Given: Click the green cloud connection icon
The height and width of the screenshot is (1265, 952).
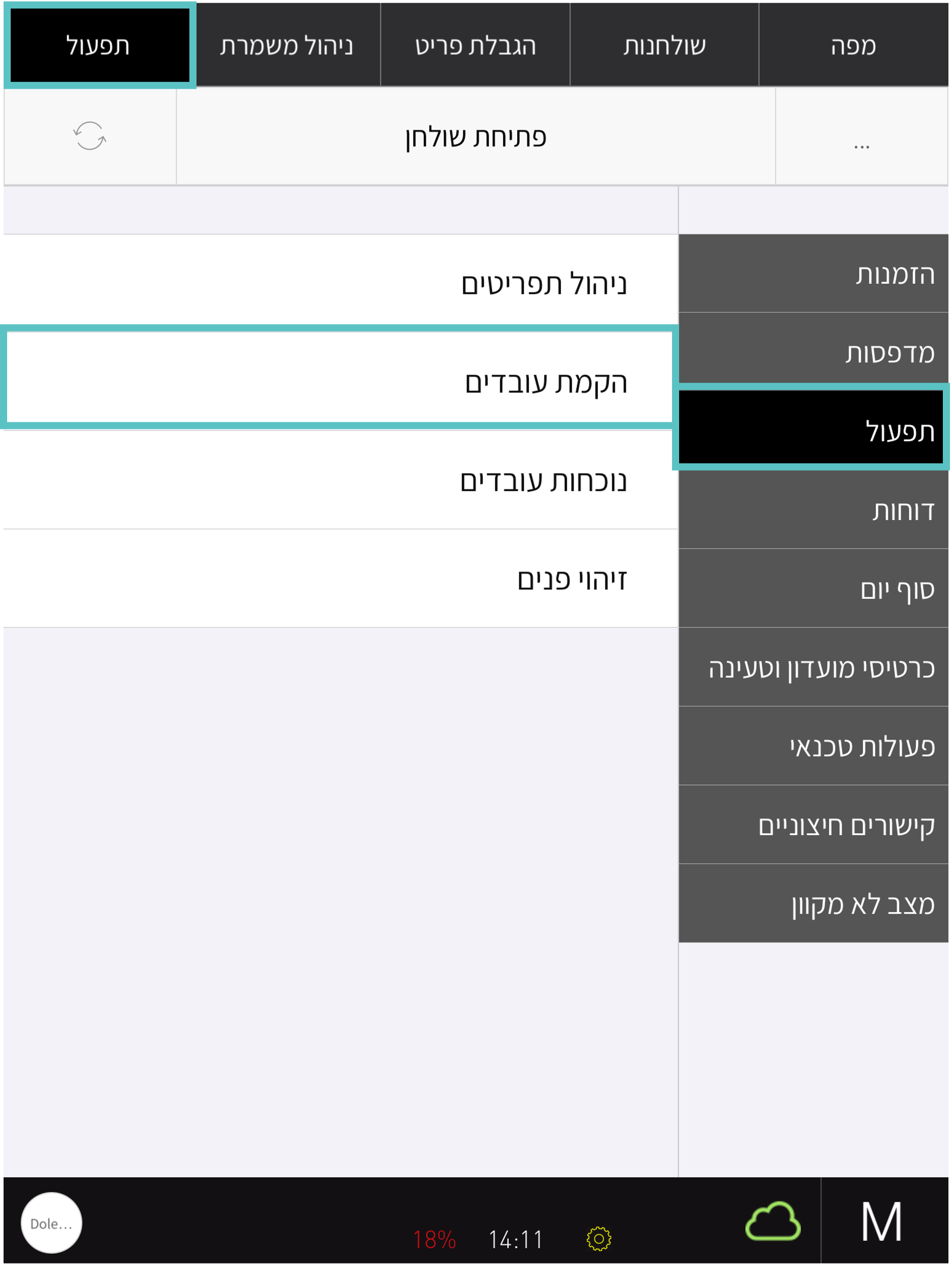Looking at the screenshot, I should click(773, 1221).
